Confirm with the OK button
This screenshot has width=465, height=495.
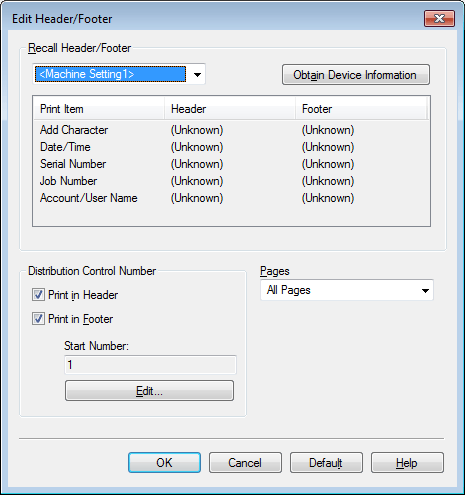[x=164, y=463]
